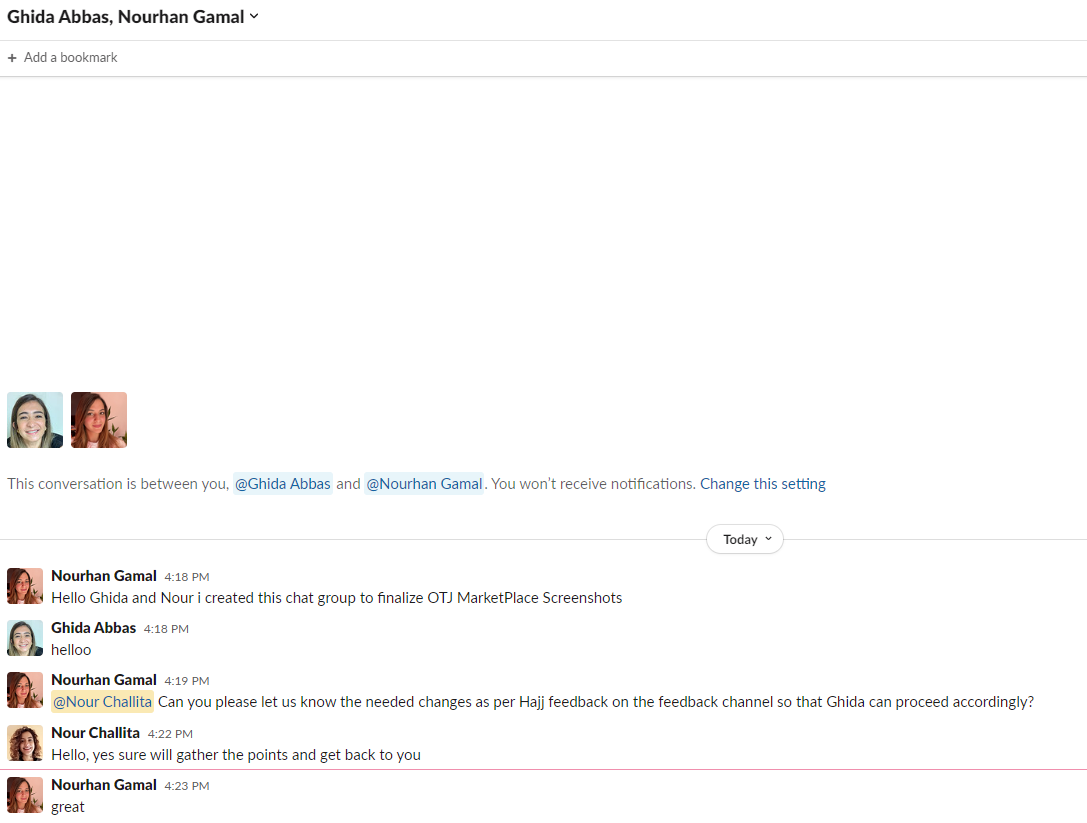Open Nourhan Gamal's avatar on the 4:19 PM message
The image size is (1087, 823).
[x=25, y=690]
